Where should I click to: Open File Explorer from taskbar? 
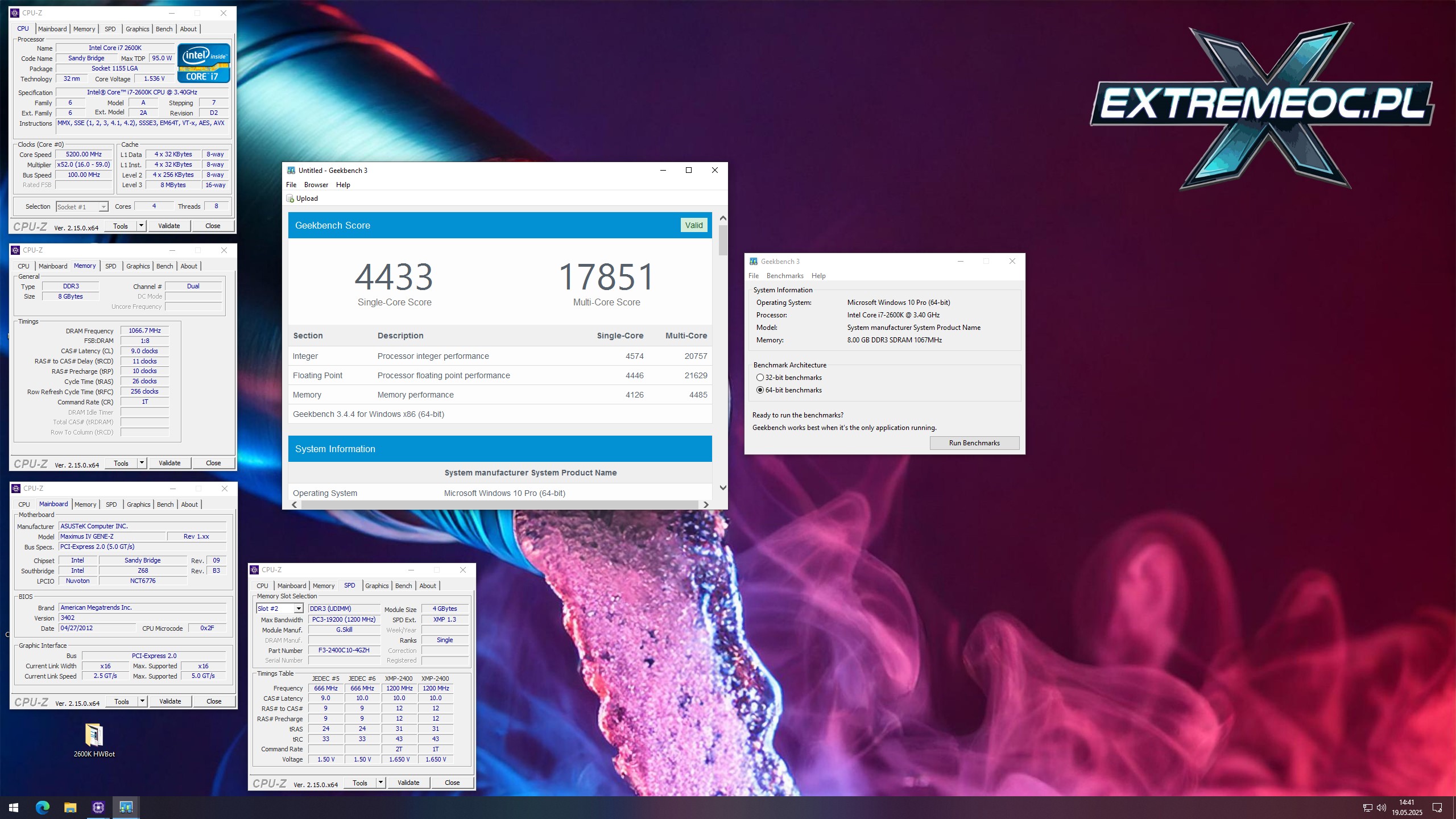click(70, 807)
